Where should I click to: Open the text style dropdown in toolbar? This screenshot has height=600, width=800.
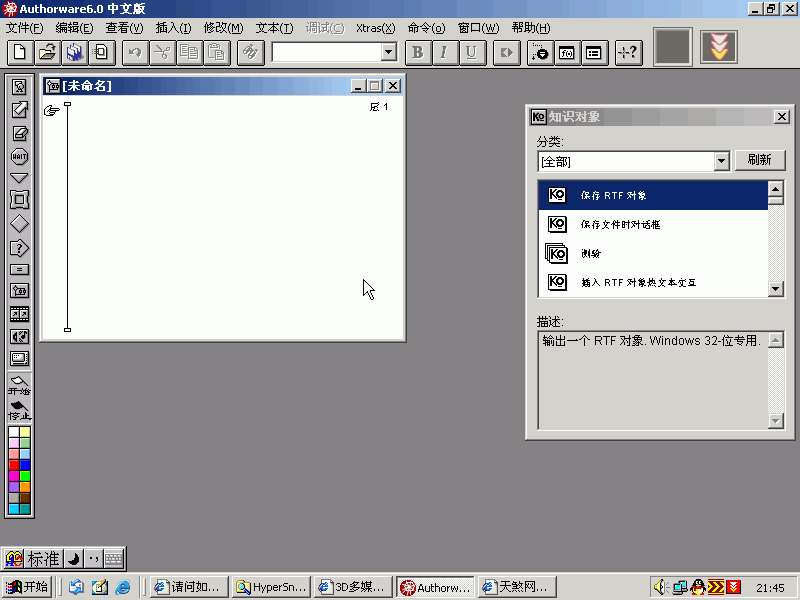tap(389, 52)
